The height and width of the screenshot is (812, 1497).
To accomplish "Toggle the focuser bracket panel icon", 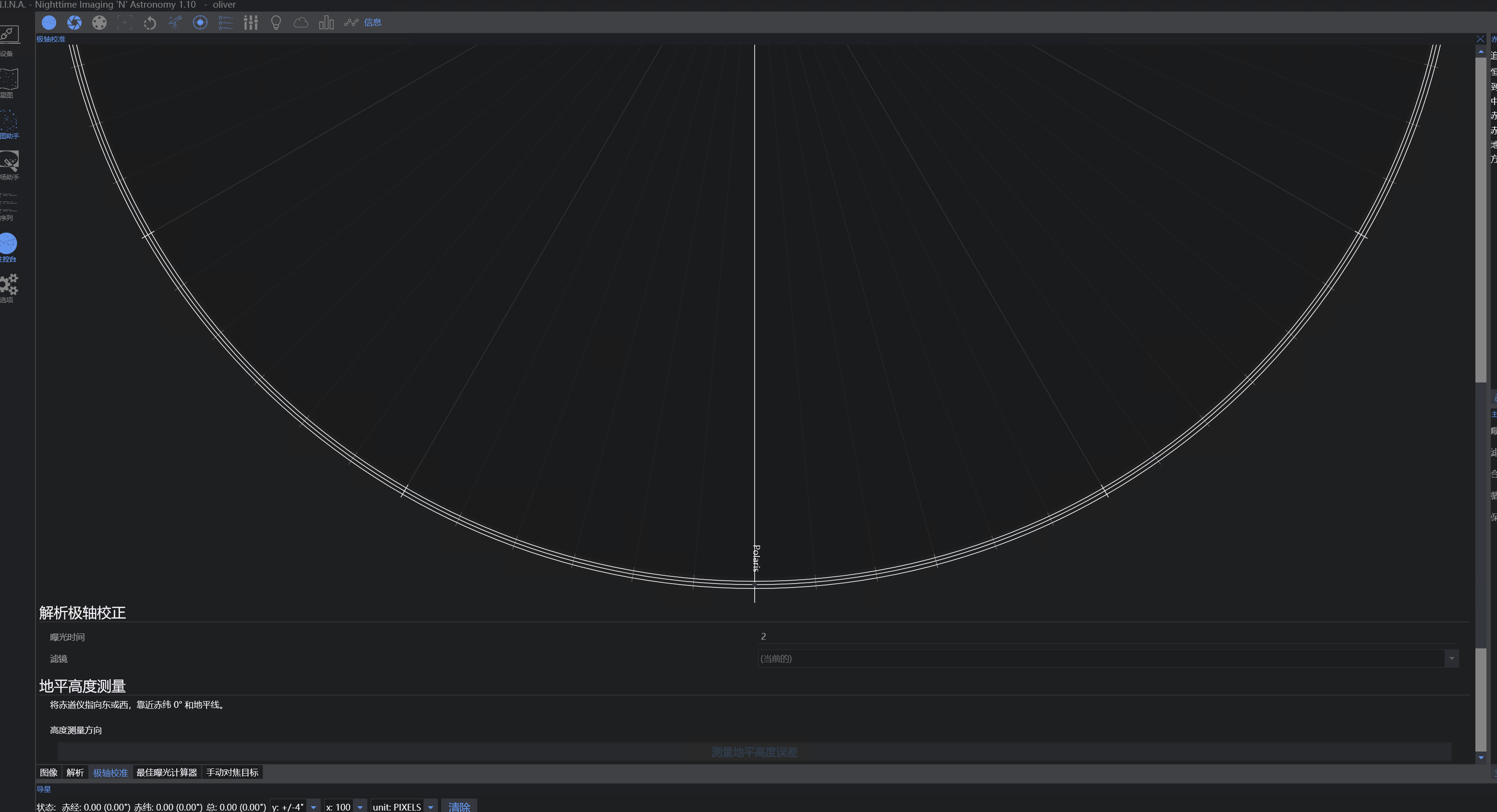I will coord(124,23).
